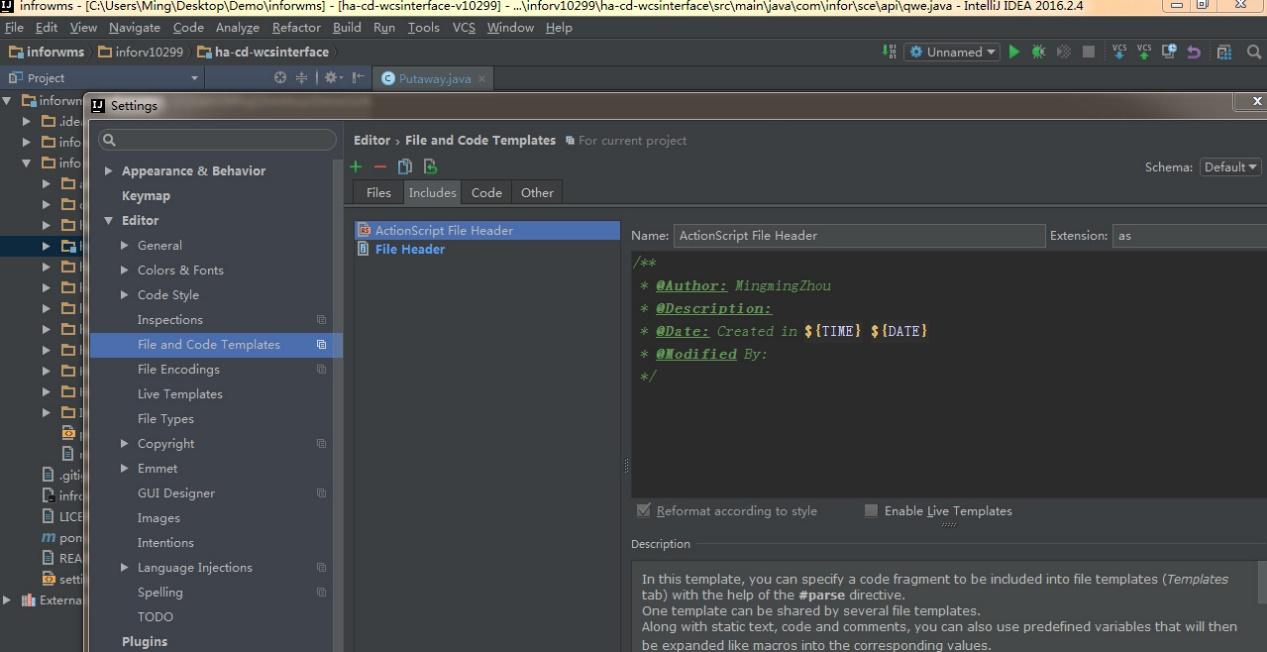Click Collapse All icon in Project panel
Viewport: 1267px width, 652px height.
click(x=301, y=78)
